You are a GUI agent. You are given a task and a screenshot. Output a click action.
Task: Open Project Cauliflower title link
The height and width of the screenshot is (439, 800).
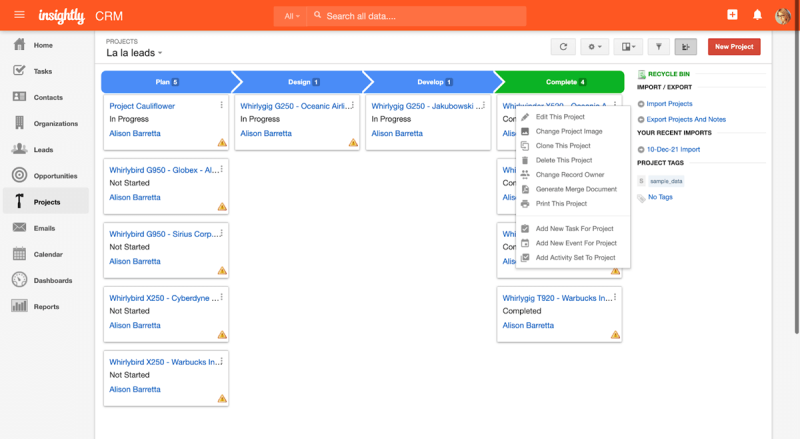tap(142, 106)
